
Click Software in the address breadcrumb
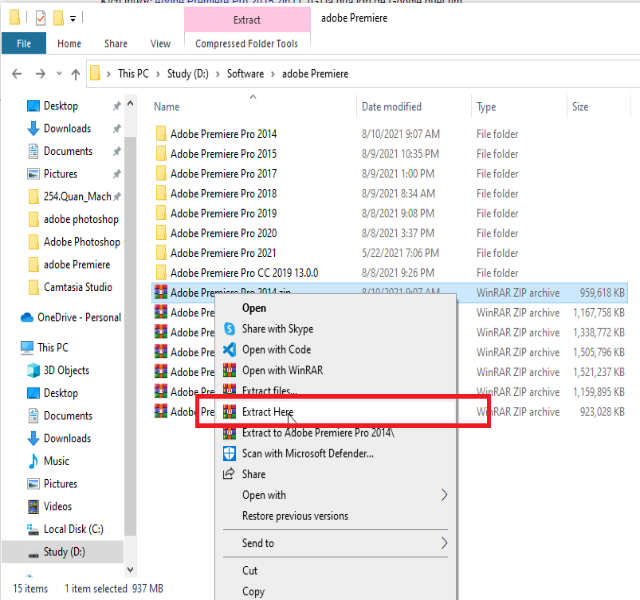[245, 74]
